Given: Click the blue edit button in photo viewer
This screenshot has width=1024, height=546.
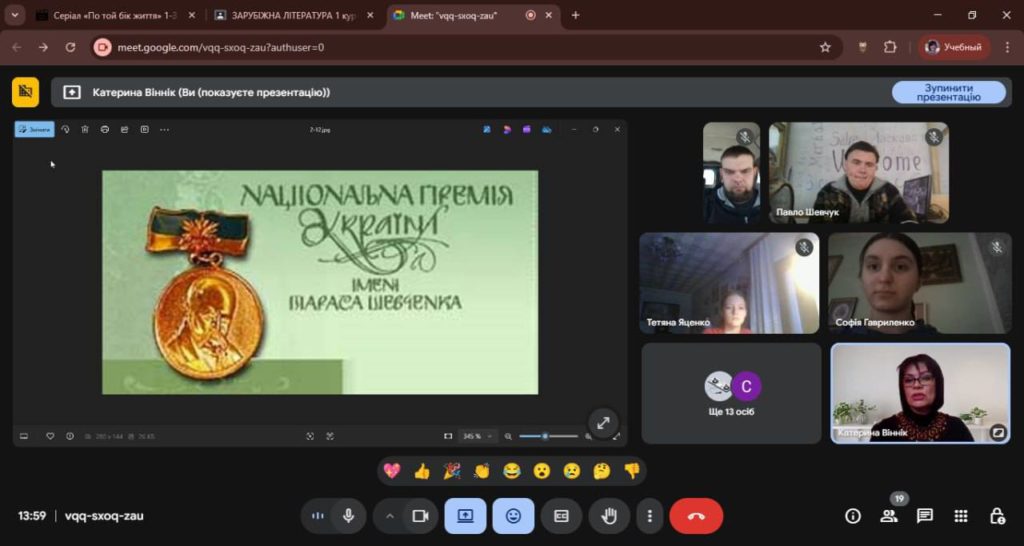Looking at the screenshot, I should [34, 129].
